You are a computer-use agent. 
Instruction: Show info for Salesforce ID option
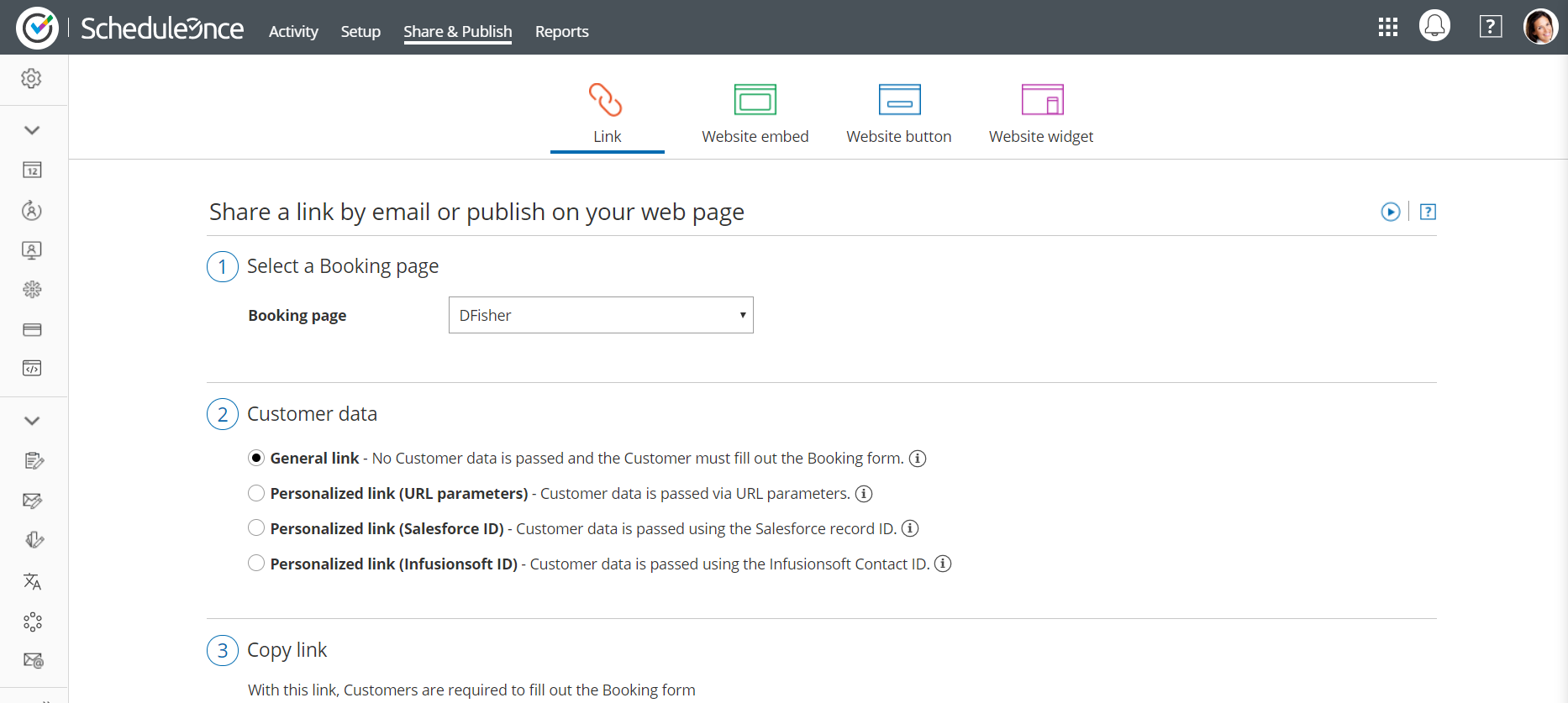[910, 529]
